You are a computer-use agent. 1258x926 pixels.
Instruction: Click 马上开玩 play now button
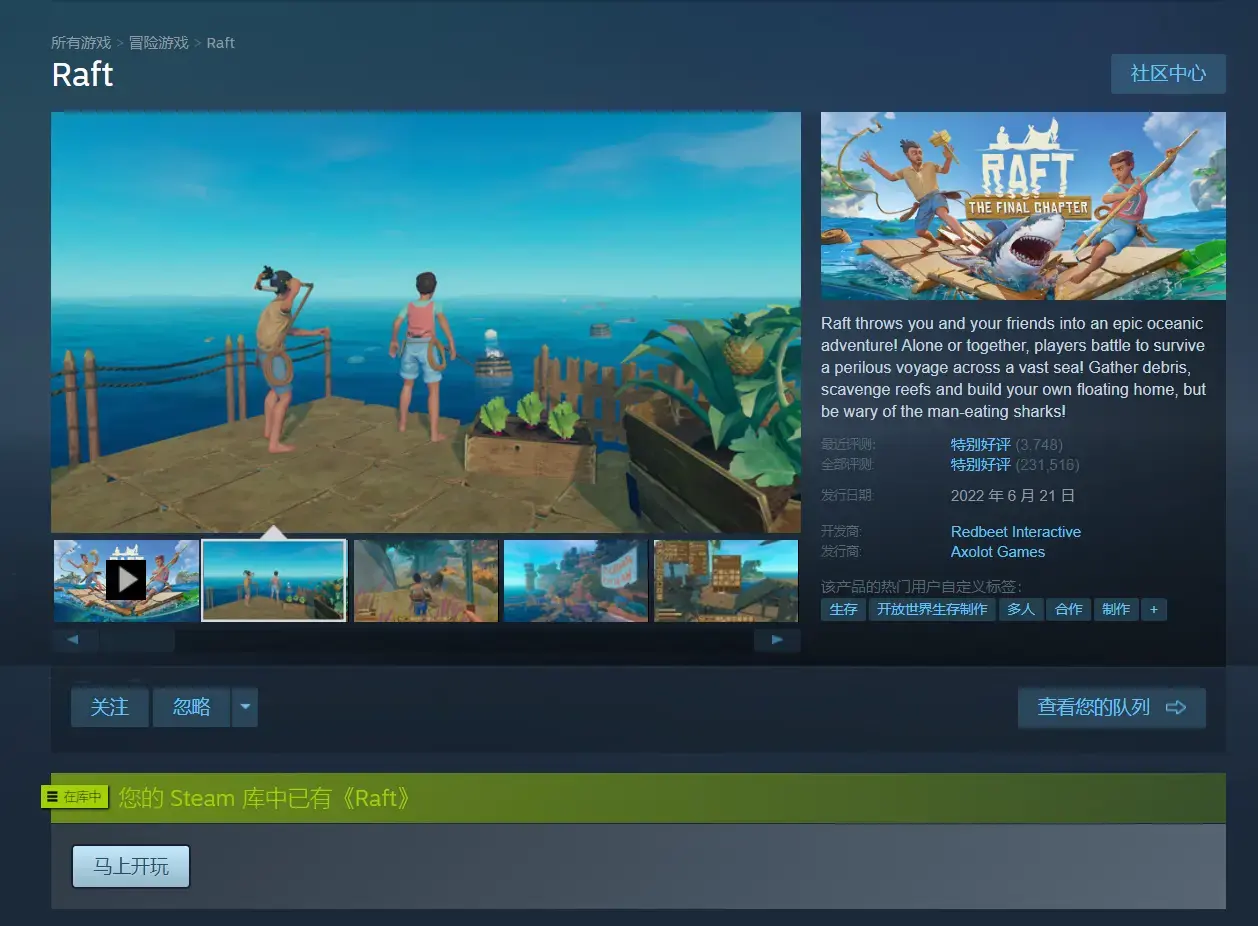click(x=131, y=866)
